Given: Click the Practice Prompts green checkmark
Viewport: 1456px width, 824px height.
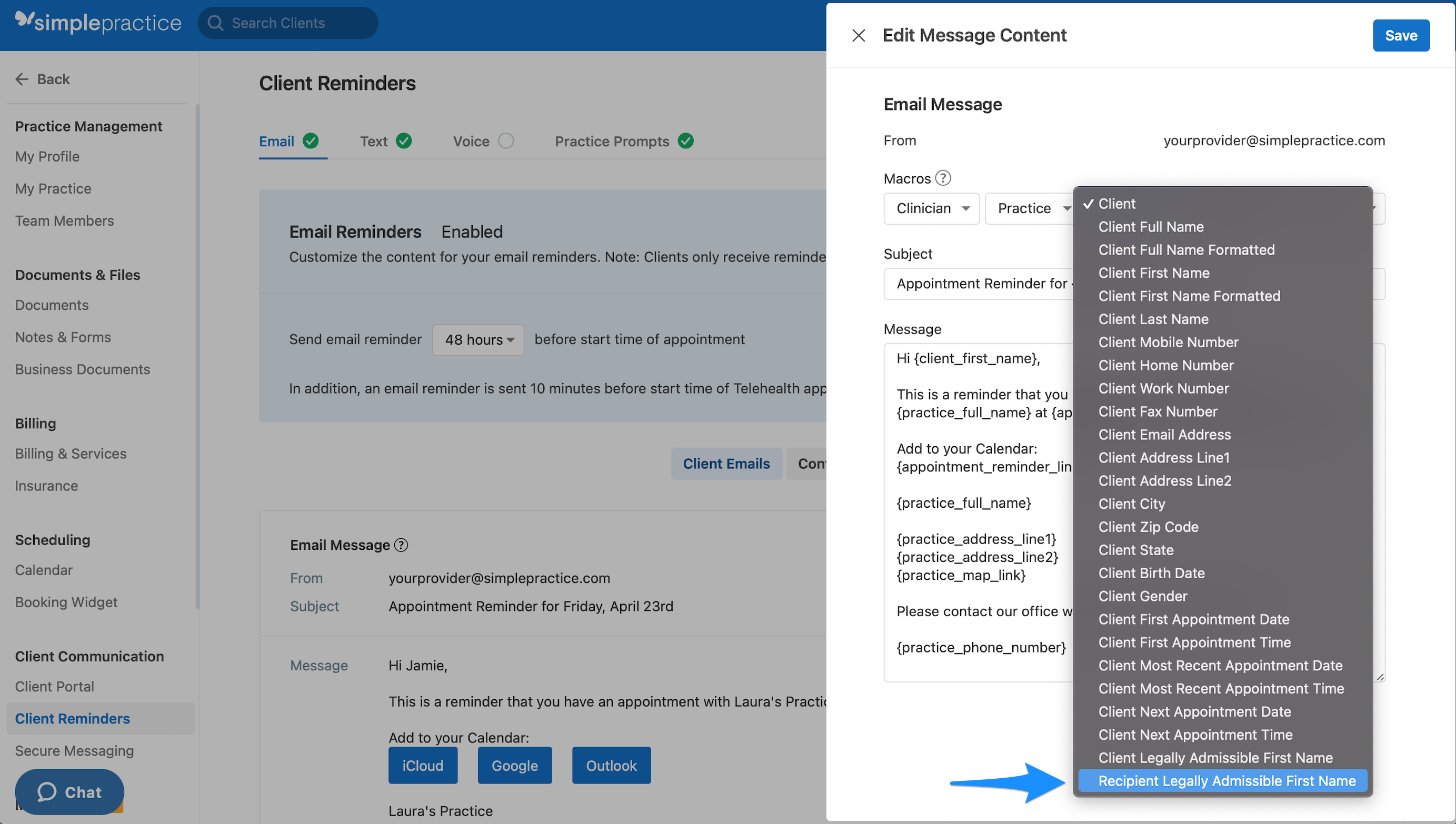Looking at the screenshot, I should (x=685, y=141).
